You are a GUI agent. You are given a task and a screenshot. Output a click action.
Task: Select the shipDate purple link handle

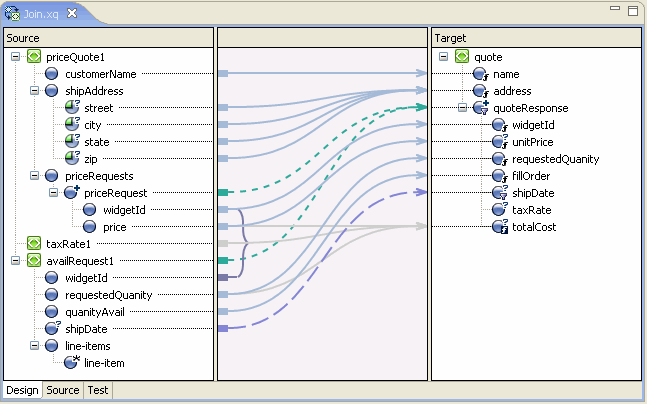coord(223,328)
